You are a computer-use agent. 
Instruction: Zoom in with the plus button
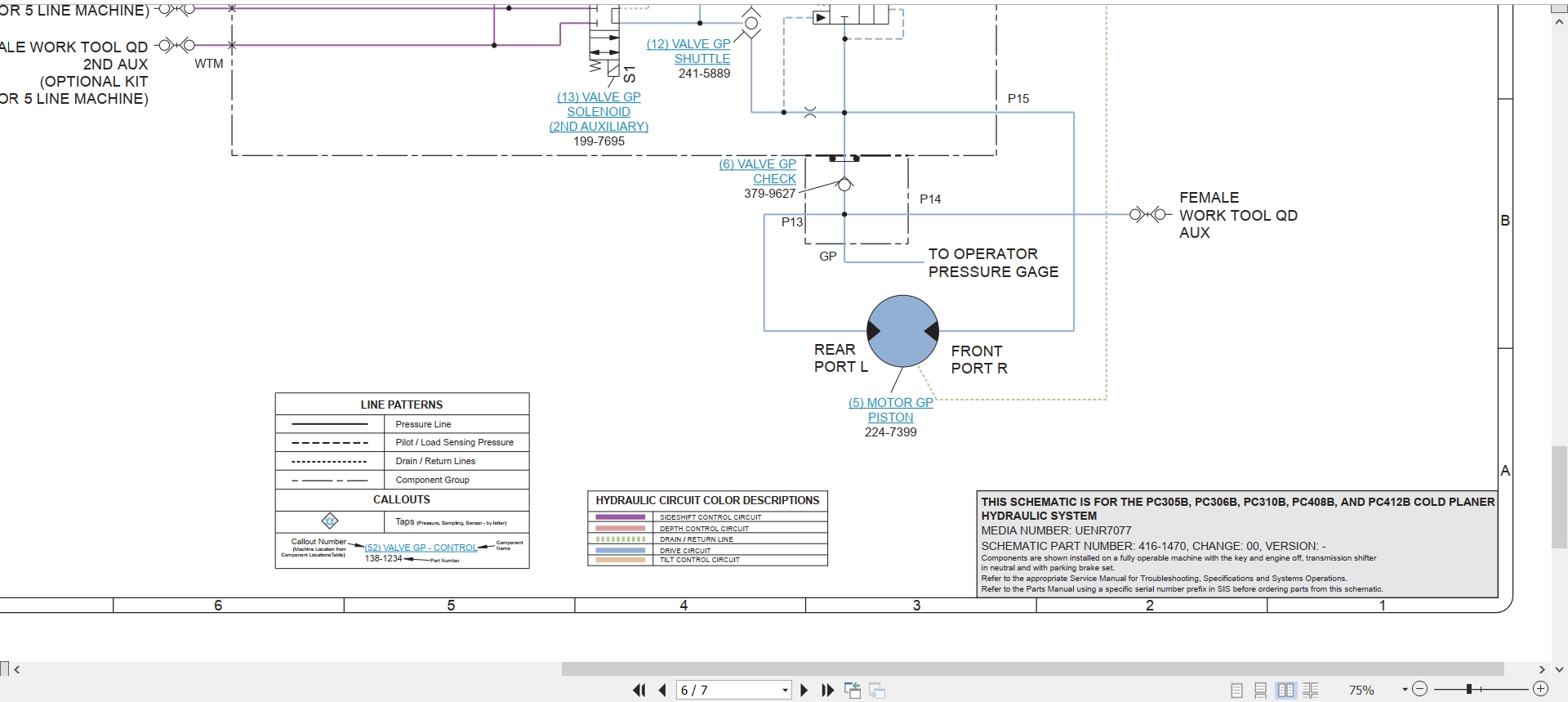coord(1540,690)
